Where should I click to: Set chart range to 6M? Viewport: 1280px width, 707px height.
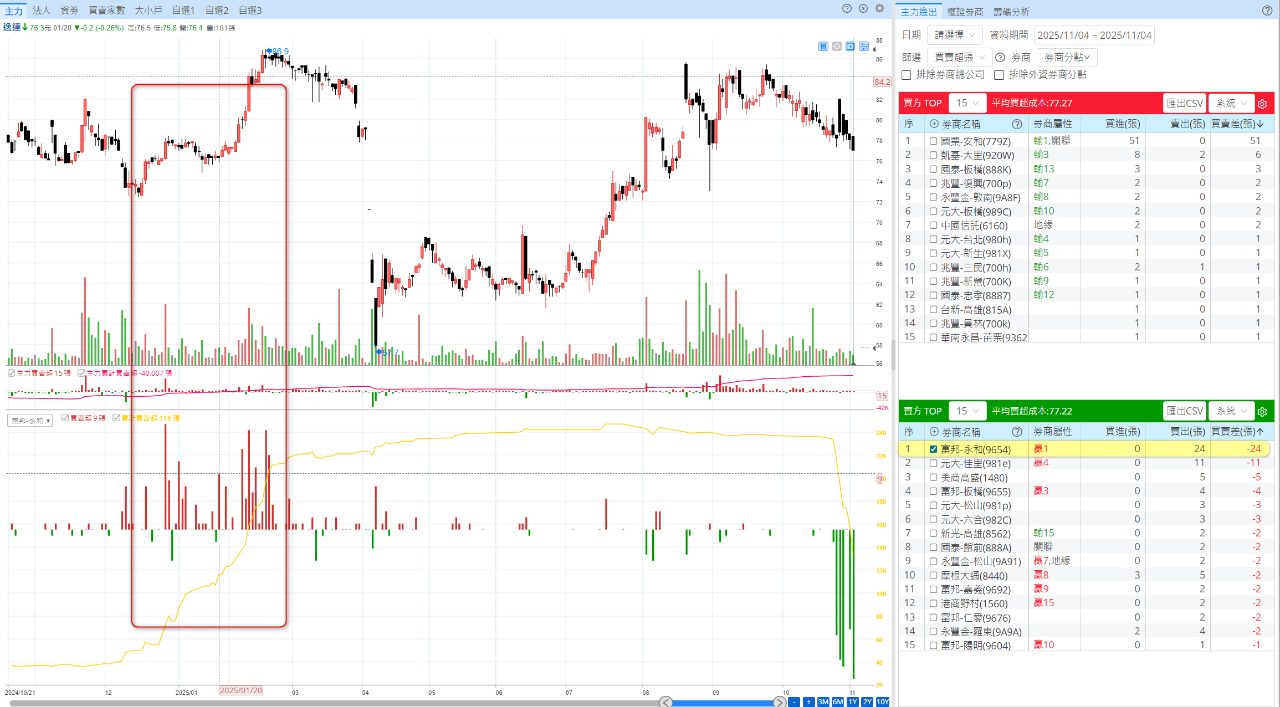(x=838, y=702)
